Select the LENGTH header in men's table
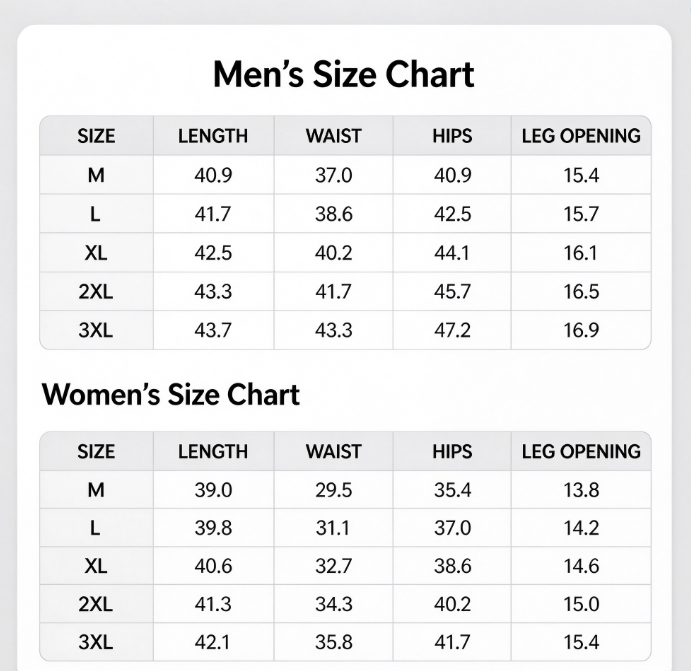This screenshot has width=691, height=671. coord(213,136)
